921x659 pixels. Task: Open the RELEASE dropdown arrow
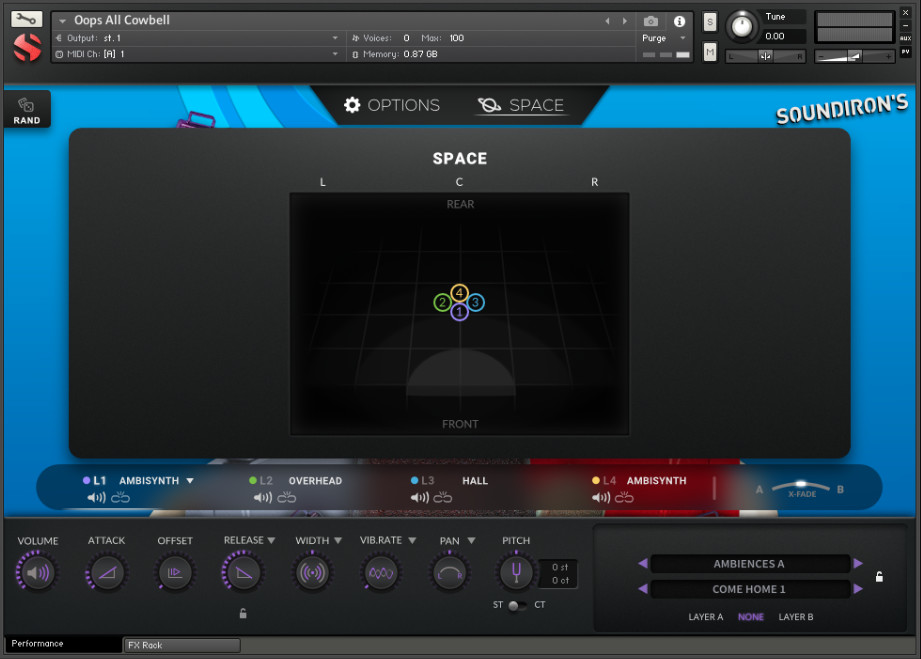click(x=272, y=540)
